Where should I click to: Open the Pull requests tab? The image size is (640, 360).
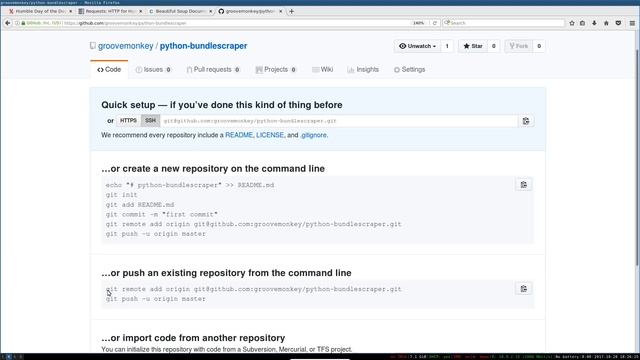pyautogui.click(x=213, y=70)
